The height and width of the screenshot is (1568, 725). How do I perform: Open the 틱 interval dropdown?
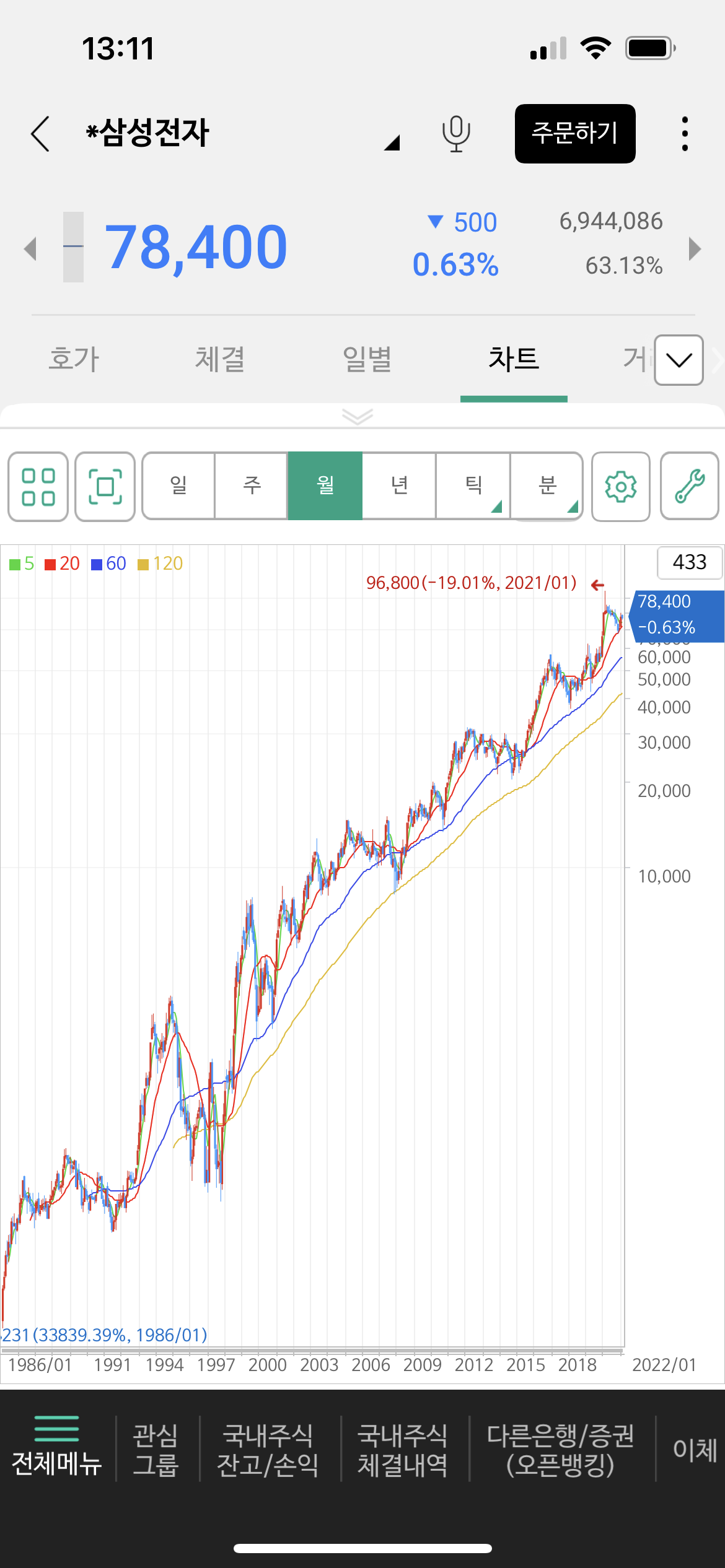[x=473, y=486]
